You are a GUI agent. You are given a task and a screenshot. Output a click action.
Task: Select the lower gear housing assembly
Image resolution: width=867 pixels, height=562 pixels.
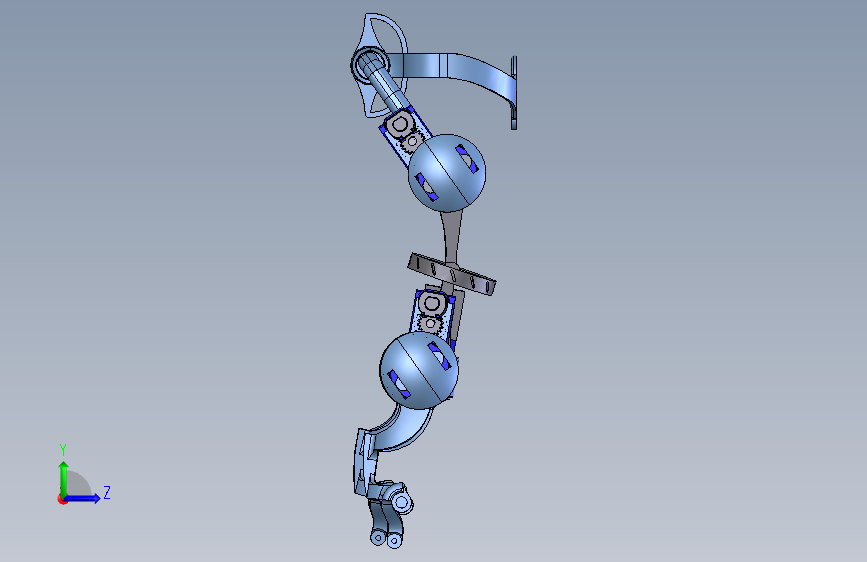tap(433, 314)
